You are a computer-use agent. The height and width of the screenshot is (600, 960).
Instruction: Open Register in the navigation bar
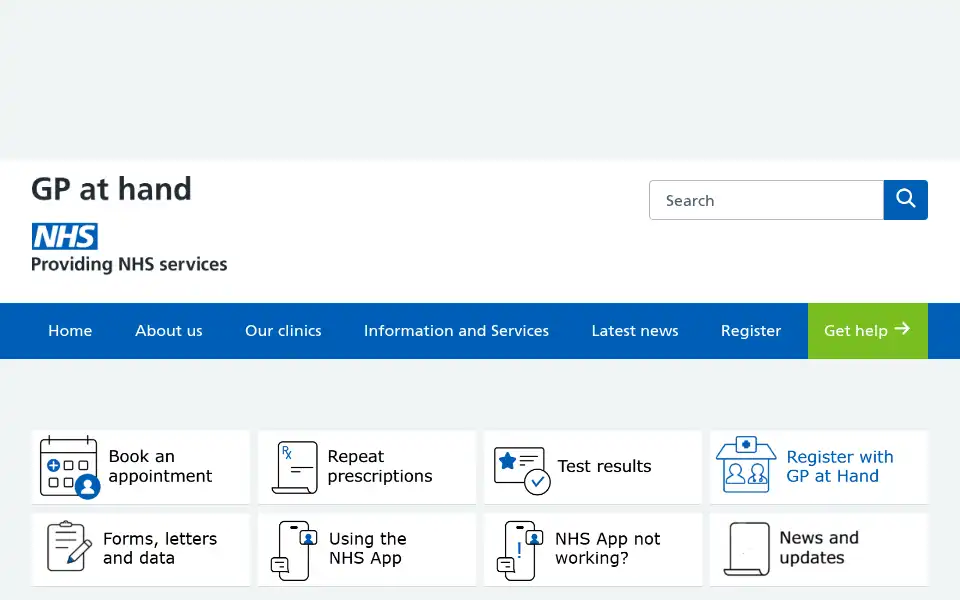[x=751, y=331]
